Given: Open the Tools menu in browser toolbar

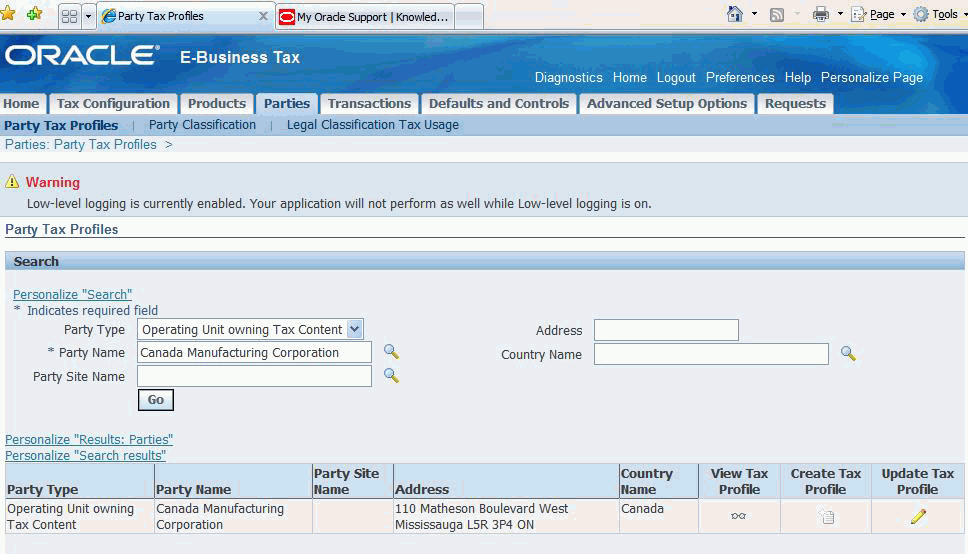Looking at the screenshot, I should point(940,14).
